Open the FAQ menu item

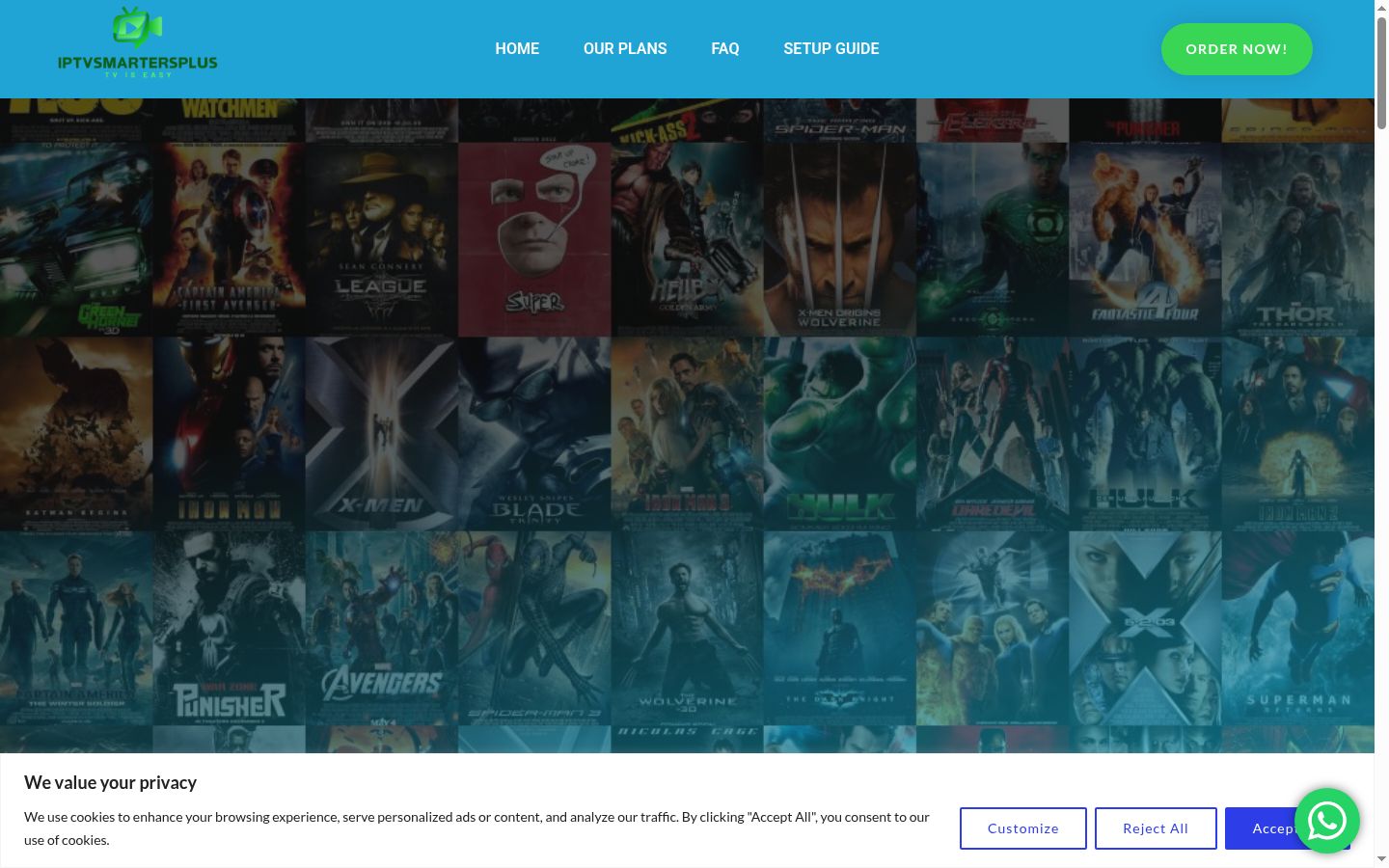click(725, 48)
